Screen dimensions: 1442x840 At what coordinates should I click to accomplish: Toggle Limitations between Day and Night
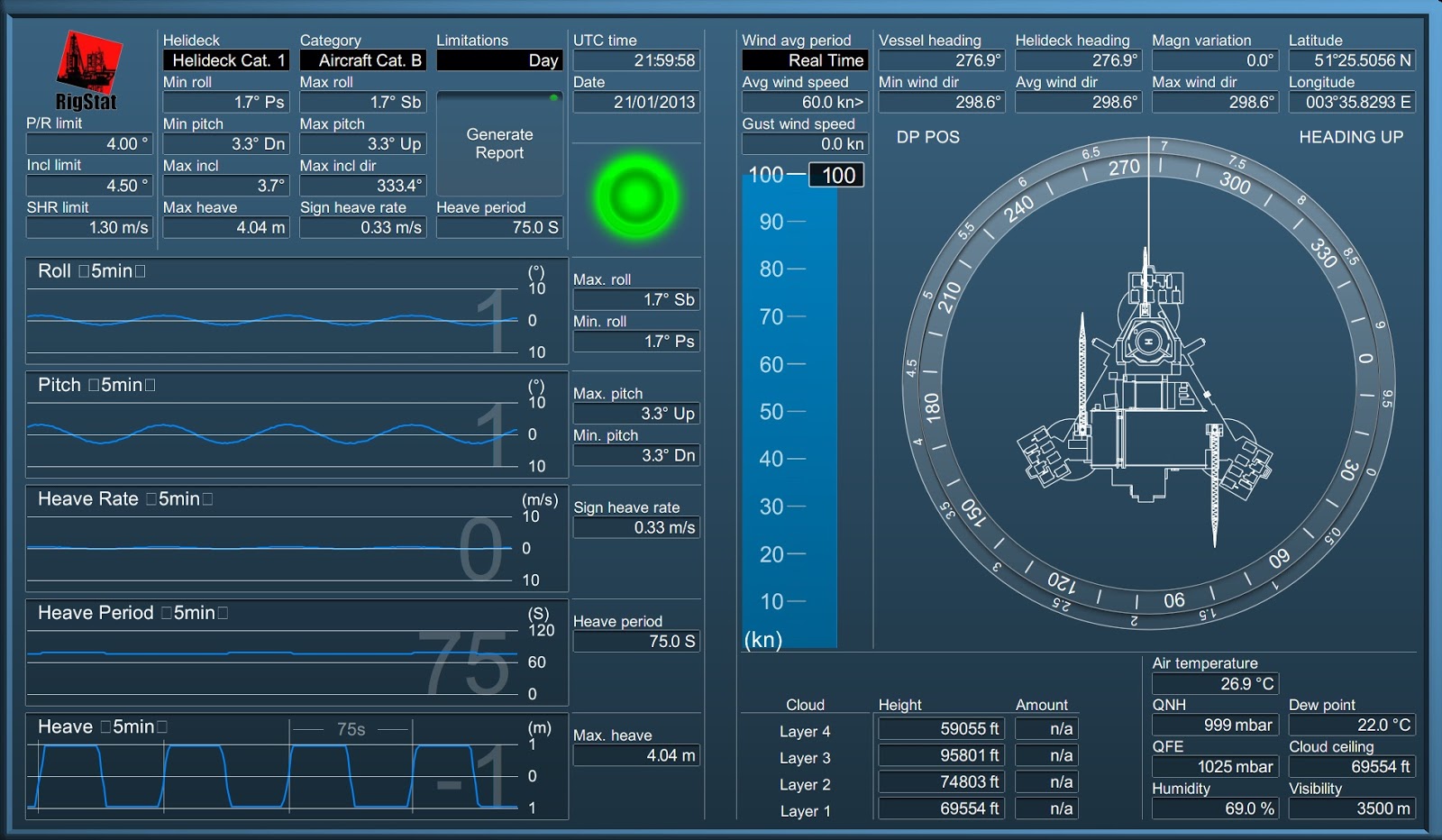click(499, 59)
